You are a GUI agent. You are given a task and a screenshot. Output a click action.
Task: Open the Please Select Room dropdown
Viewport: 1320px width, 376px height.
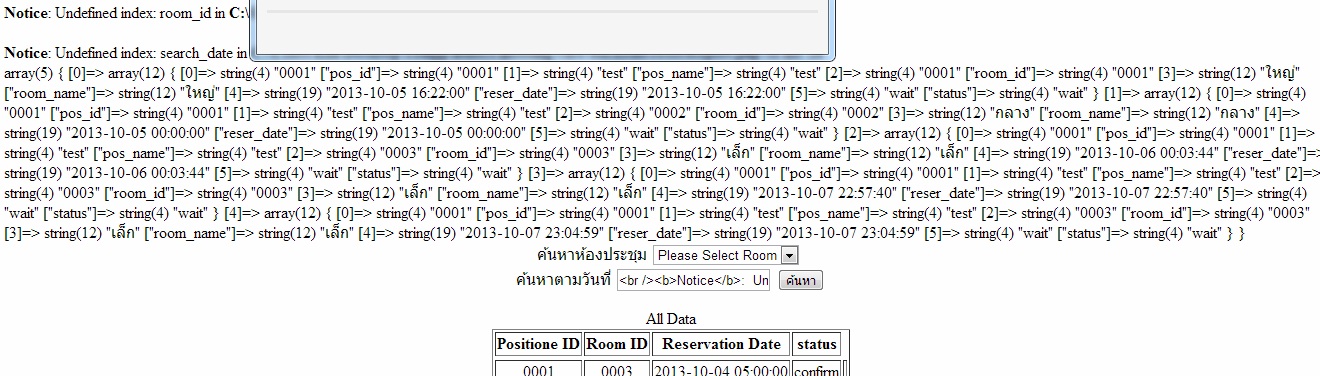726,256
